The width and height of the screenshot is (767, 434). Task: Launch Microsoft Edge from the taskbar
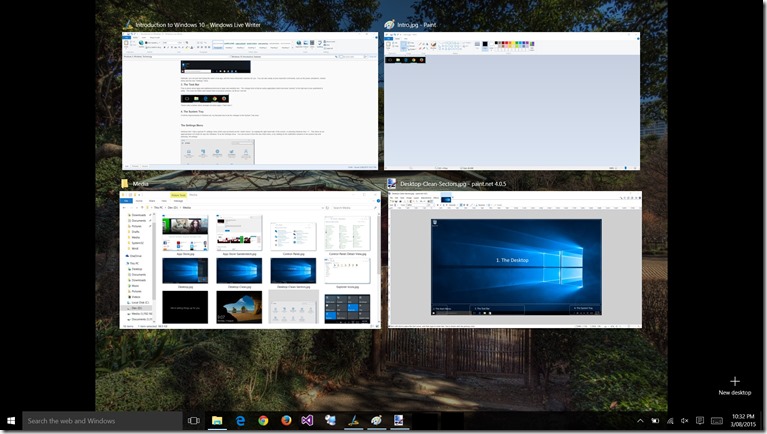click(x=240, y=421)
